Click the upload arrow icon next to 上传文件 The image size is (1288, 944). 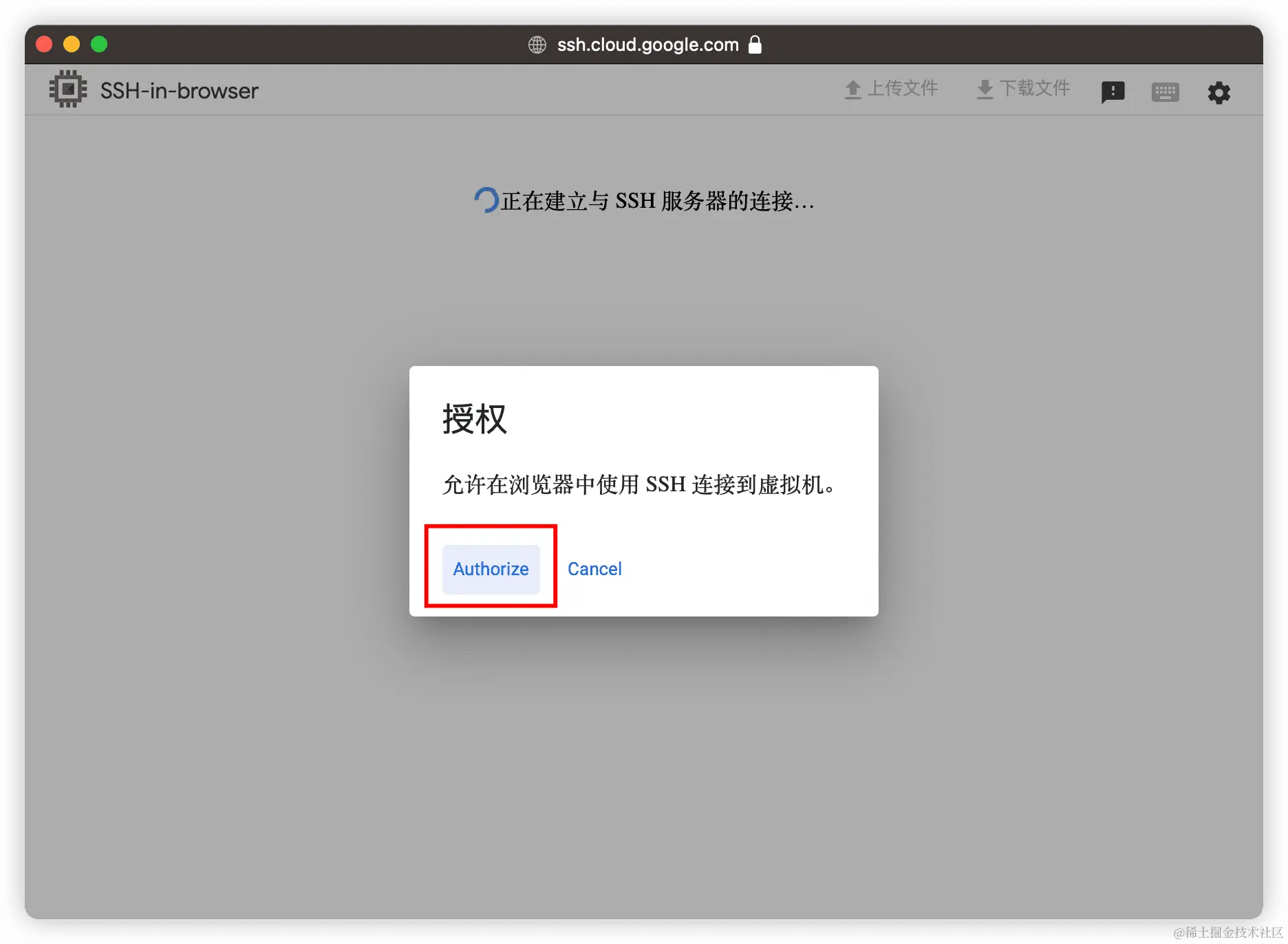(853, 88)
